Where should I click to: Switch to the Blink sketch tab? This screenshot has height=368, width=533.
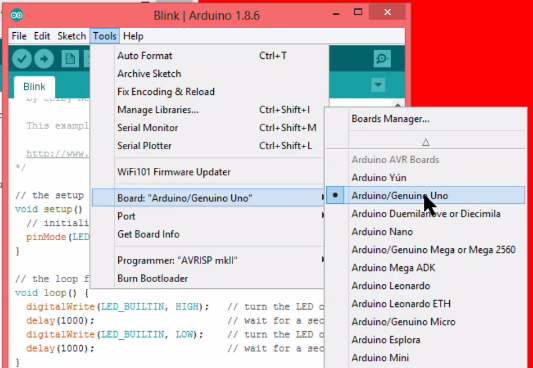(34, 87)
